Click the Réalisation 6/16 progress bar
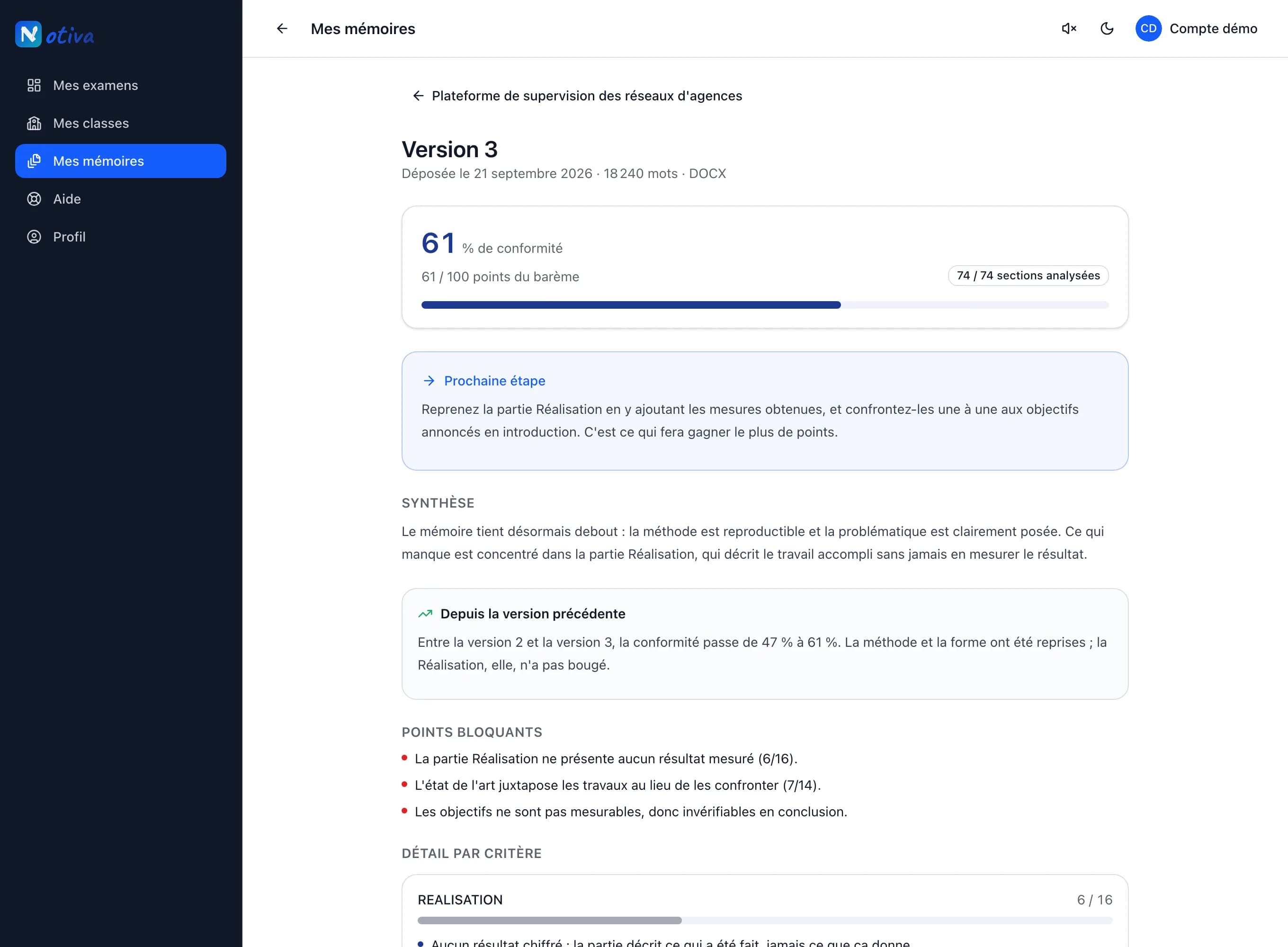This screenshot has height=947, width=1288. (765, 920)
